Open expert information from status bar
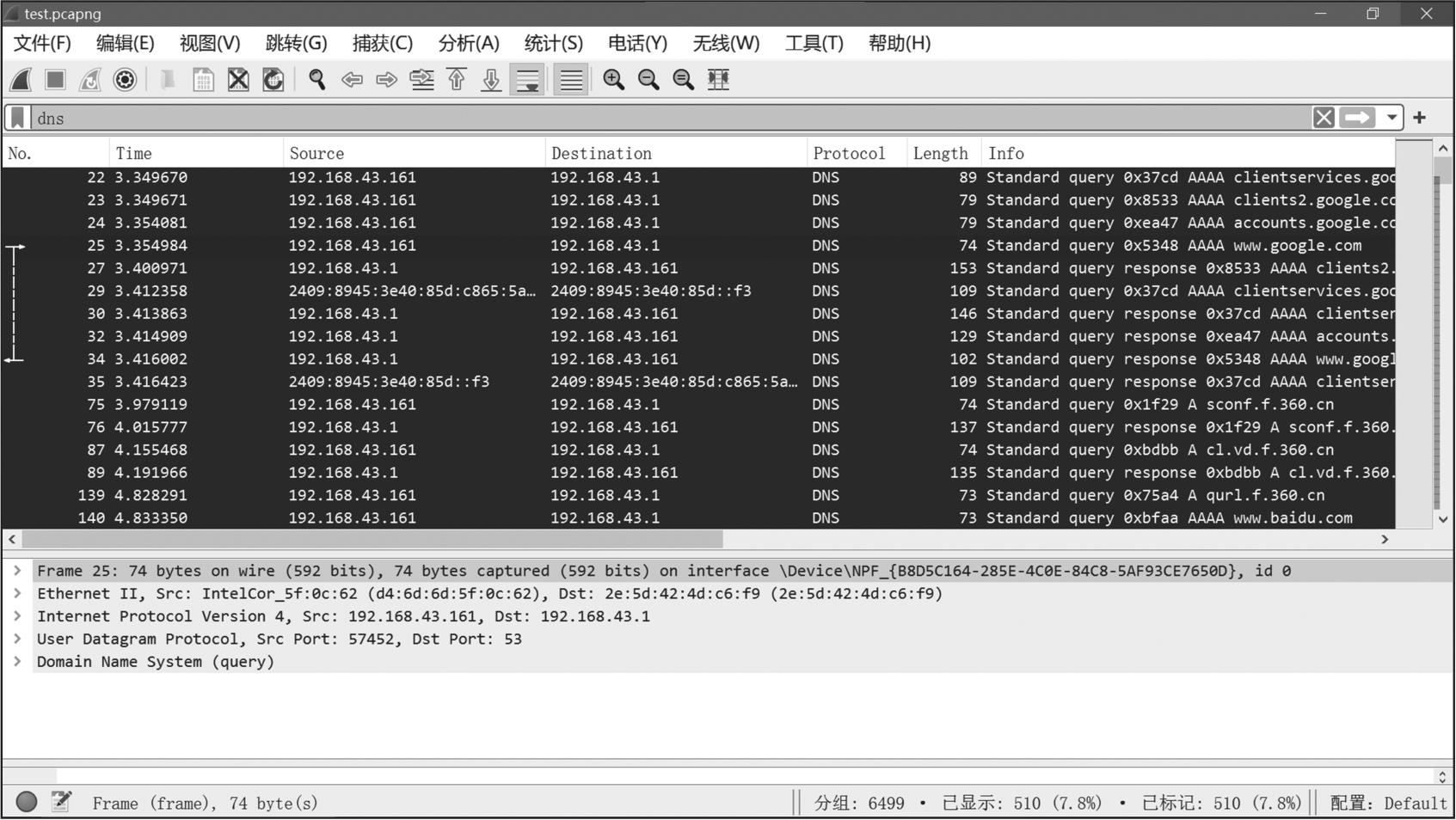This screenshot has width=1456, height=820. (27, 802)
